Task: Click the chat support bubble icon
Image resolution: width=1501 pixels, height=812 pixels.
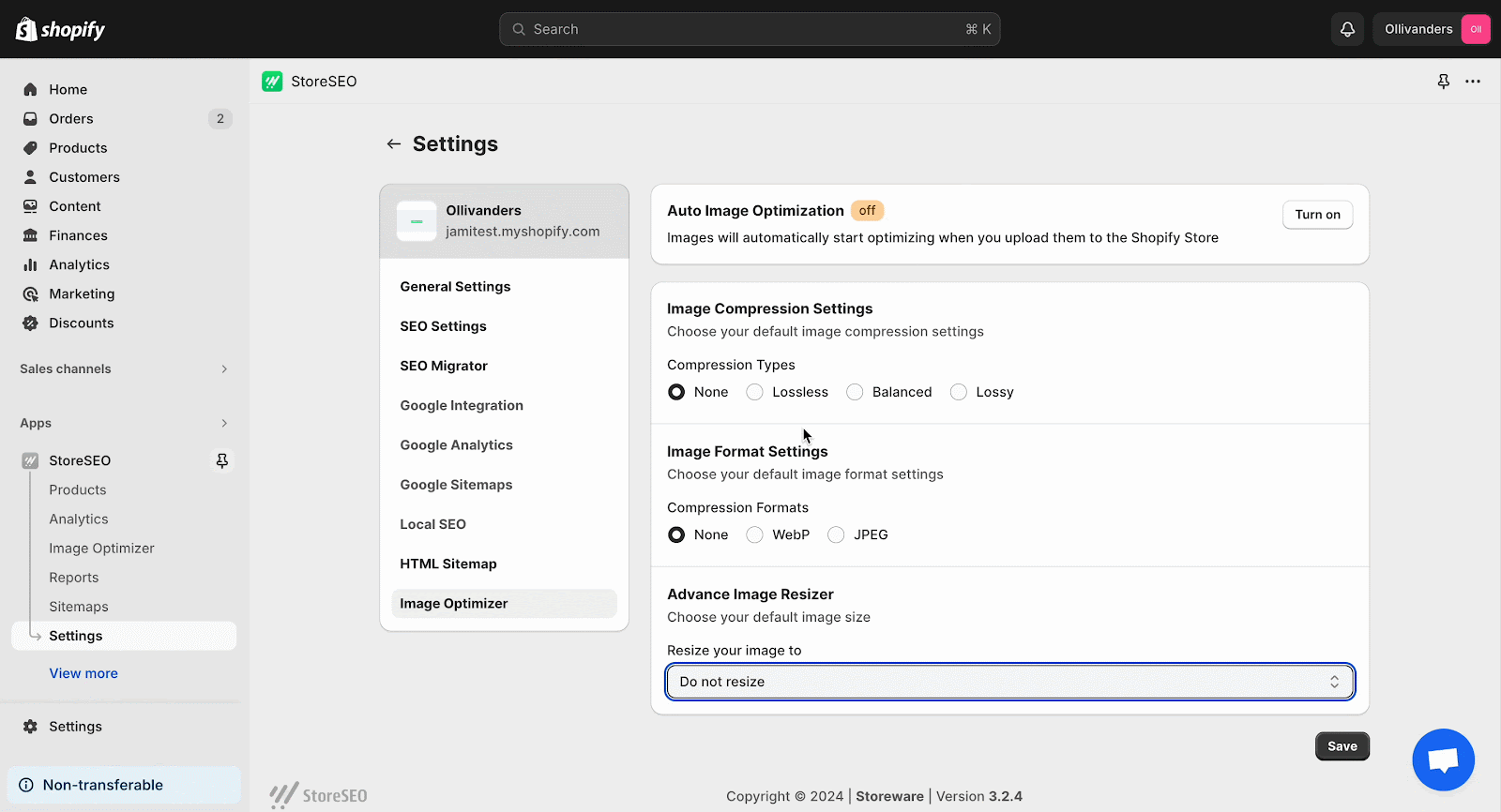Action: pyautogui.click(x=1443, y=759)
